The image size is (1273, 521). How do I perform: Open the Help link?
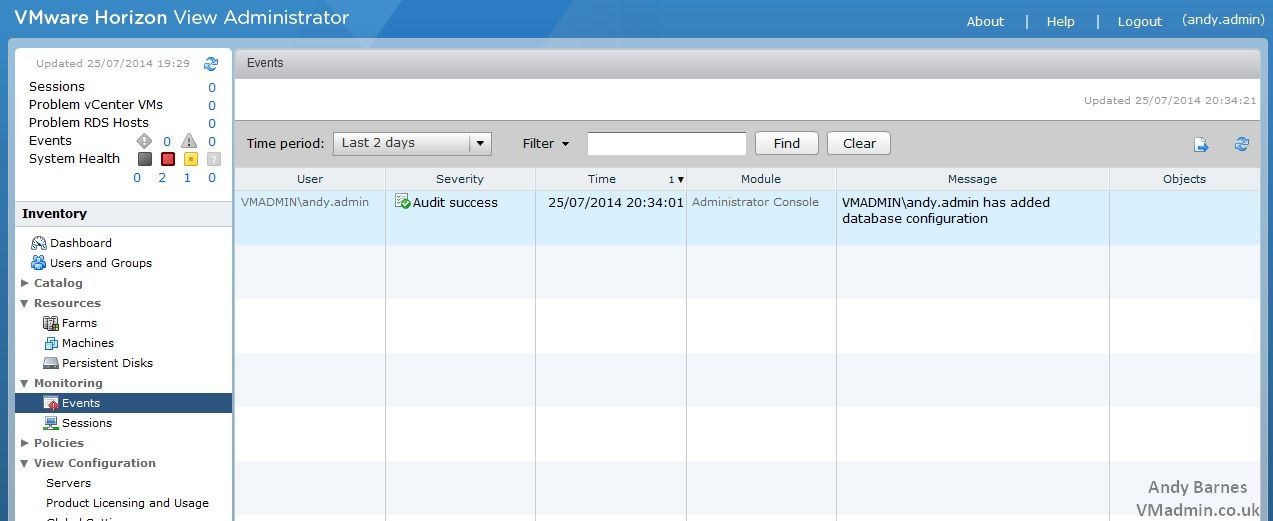[x=1061, y=21]
